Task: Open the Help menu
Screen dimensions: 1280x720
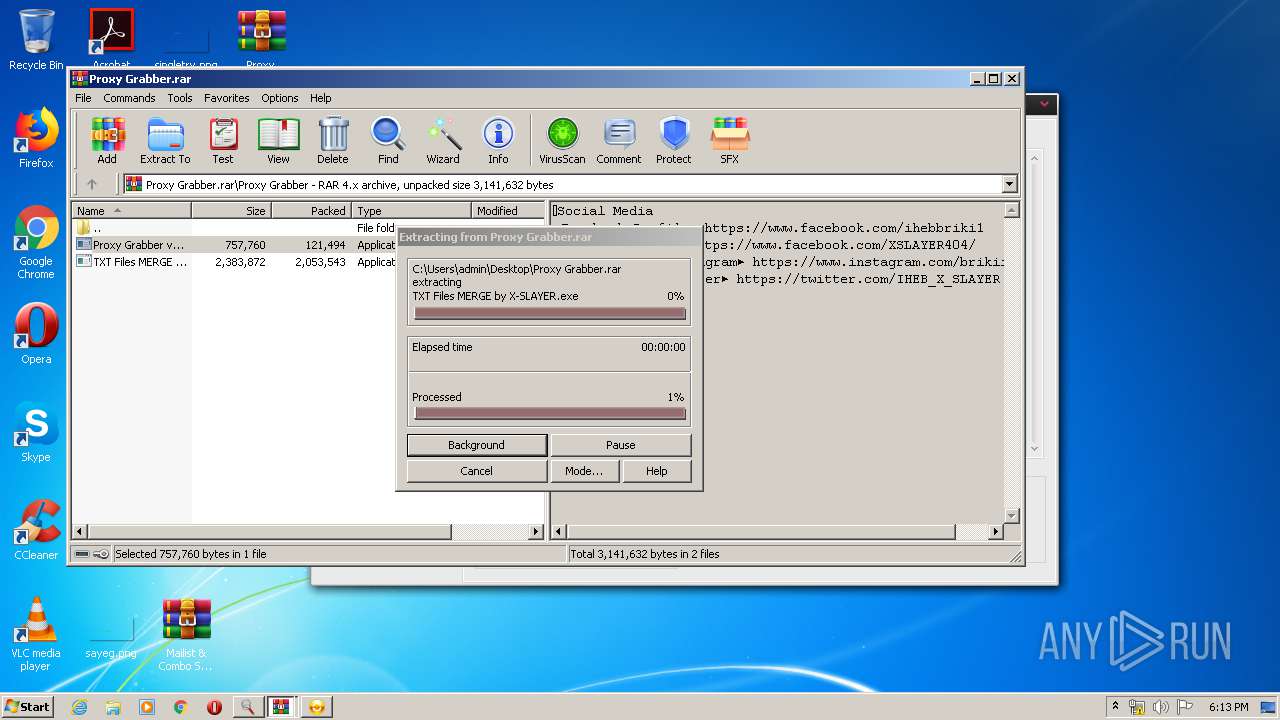Action: point(320,98)
